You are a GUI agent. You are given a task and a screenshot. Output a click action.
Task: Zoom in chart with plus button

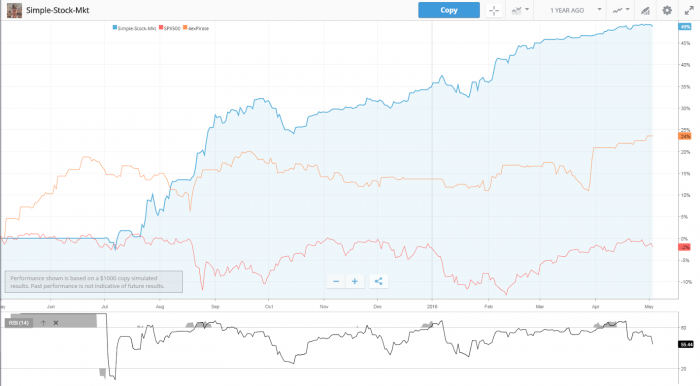[354, 281]
